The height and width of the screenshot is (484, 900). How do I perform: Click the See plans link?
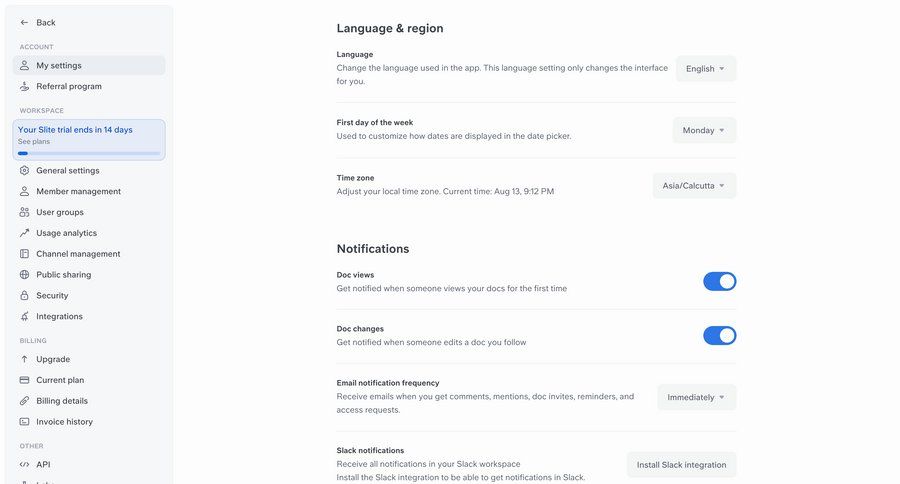(x=33, y=142)
